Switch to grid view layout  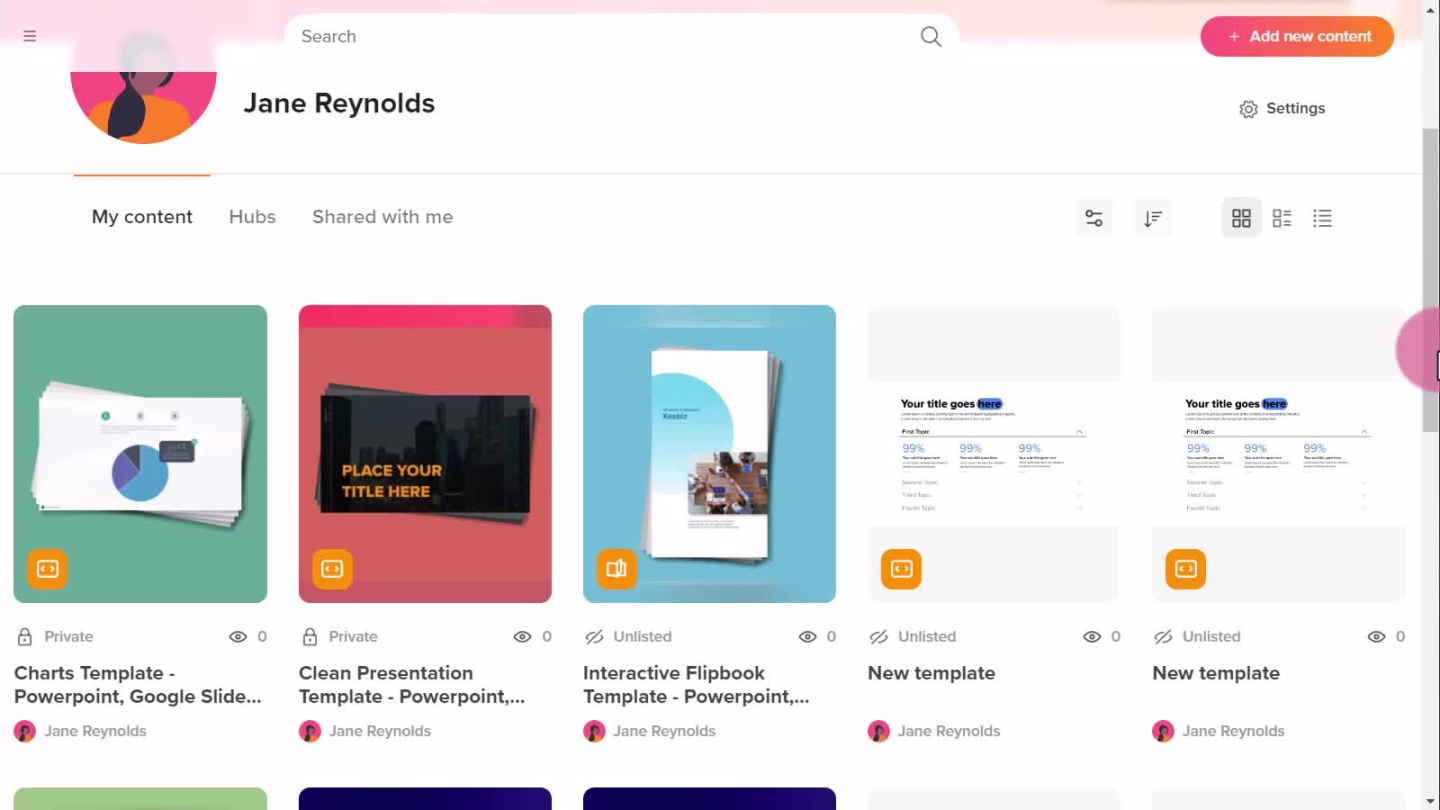point(1241,218)
